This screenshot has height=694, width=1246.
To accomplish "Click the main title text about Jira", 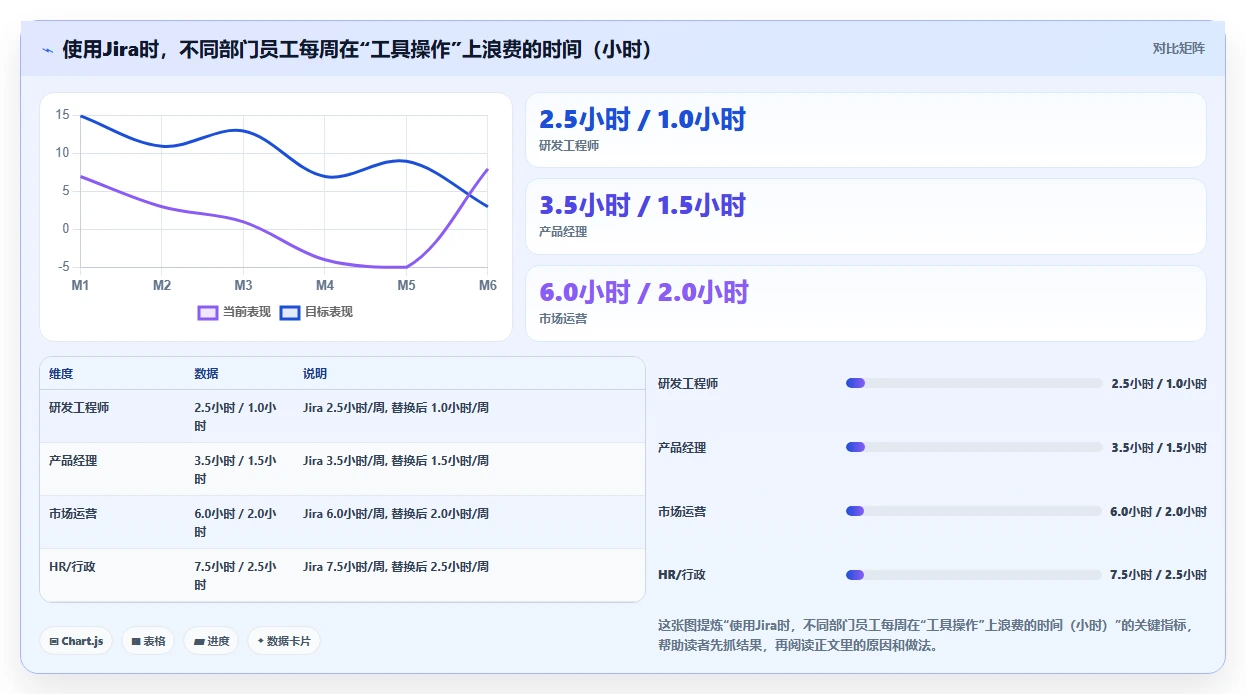I will [x=358, y=50].
